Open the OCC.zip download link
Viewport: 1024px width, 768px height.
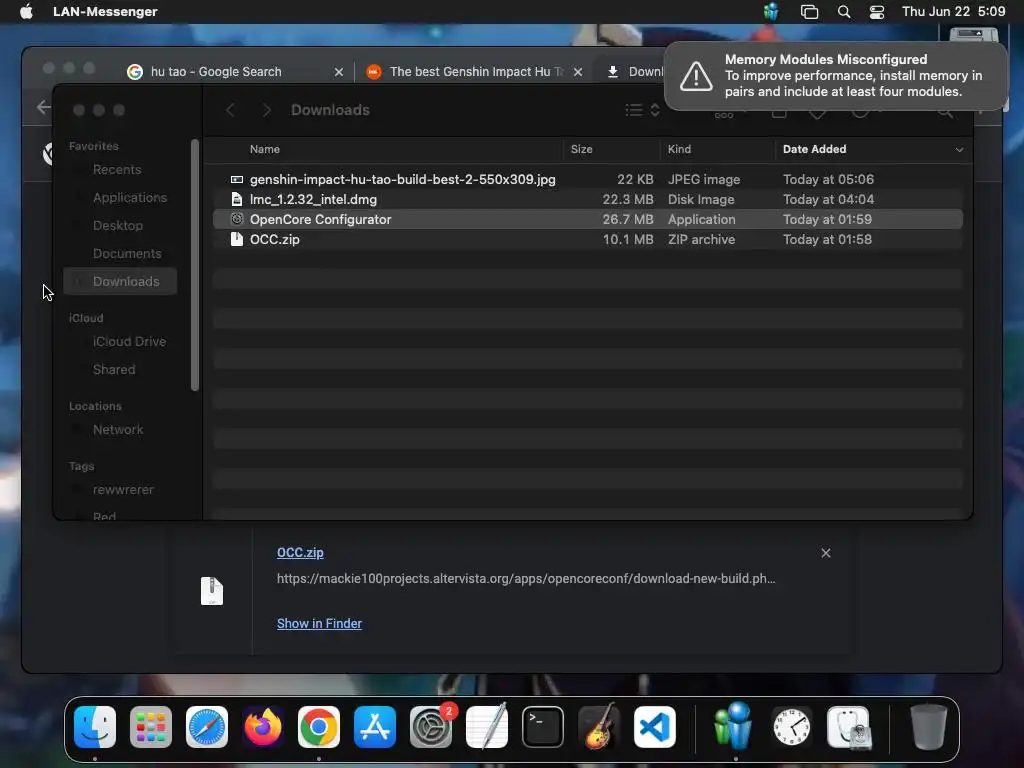(300, 552)
